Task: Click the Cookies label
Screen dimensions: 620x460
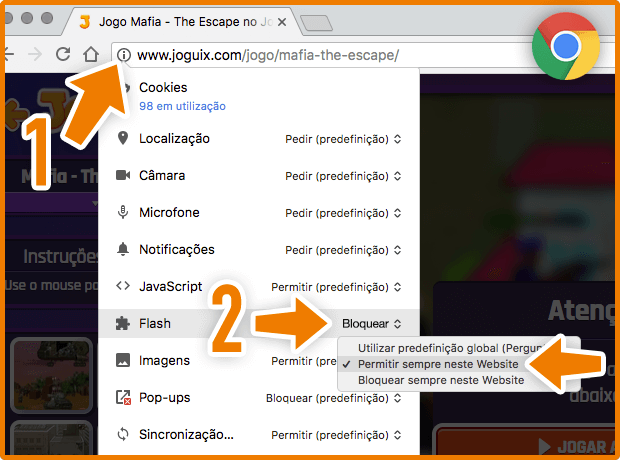Action: coord(163,87)
